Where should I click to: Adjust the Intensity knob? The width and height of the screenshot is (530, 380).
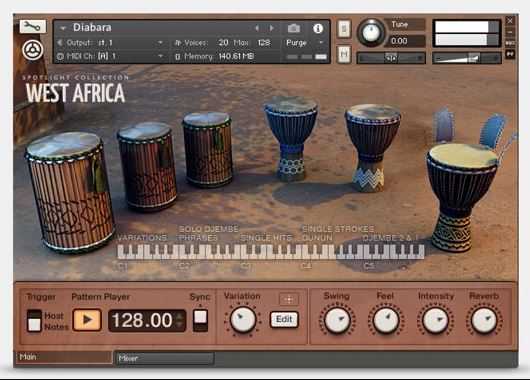(x=435, y=320)
